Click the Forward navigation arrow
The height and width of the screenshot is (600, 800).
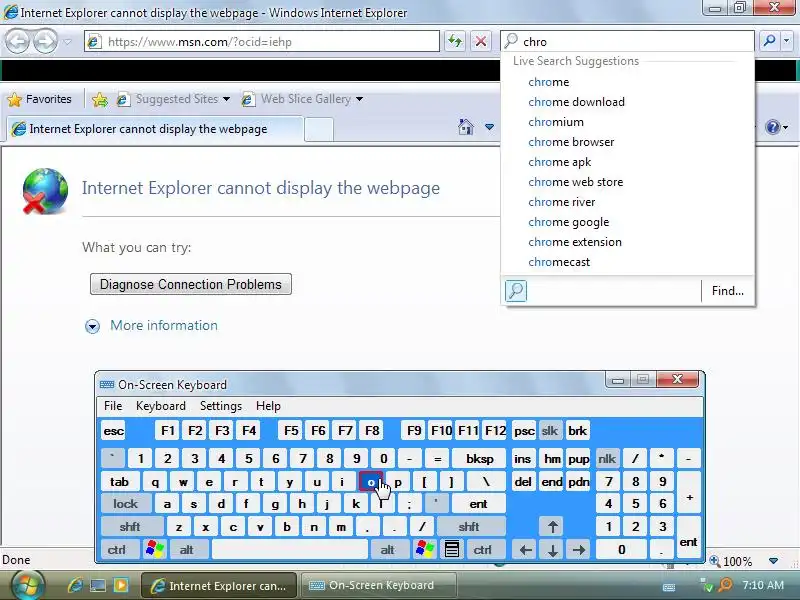[x=45, y=41]
